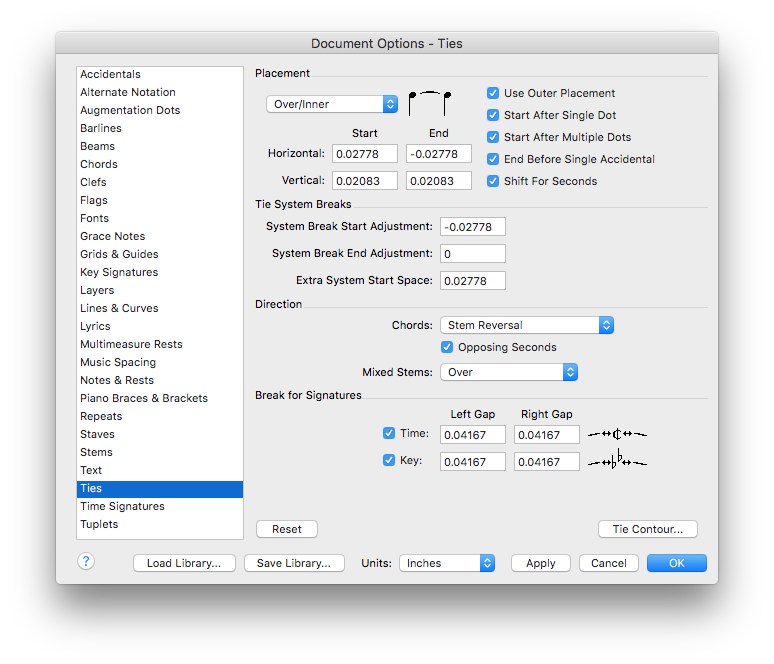
Task: Click Time Left Gap field
Action: (x=473, y=435)
